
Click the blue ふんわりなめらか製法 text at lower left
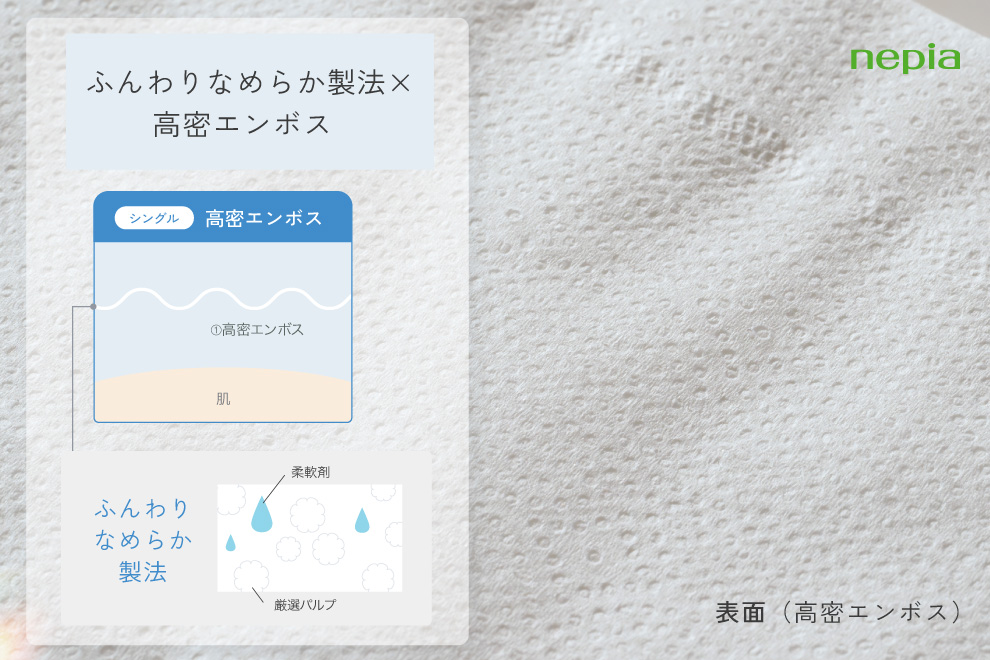point(142,540)
